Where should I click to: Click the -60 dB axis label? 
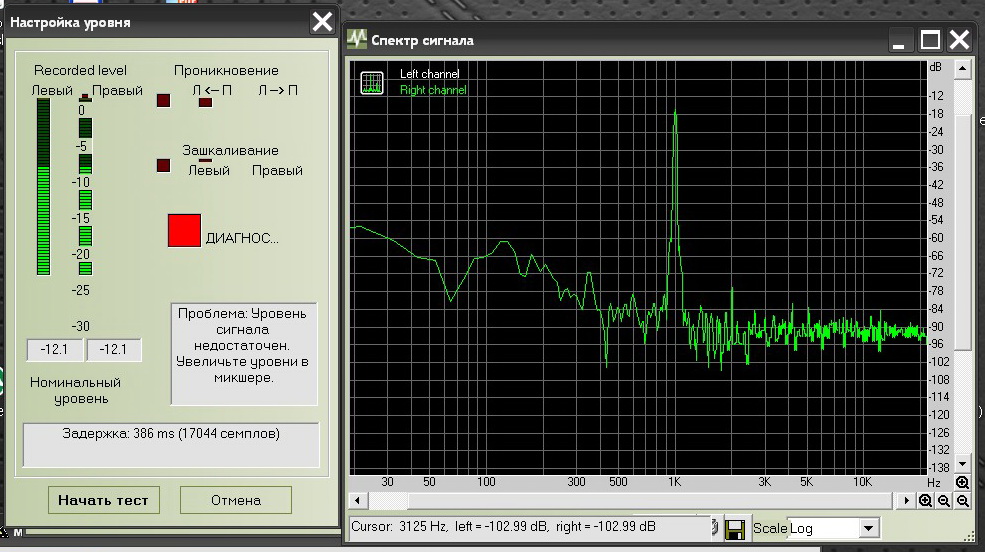coord(936,237)
